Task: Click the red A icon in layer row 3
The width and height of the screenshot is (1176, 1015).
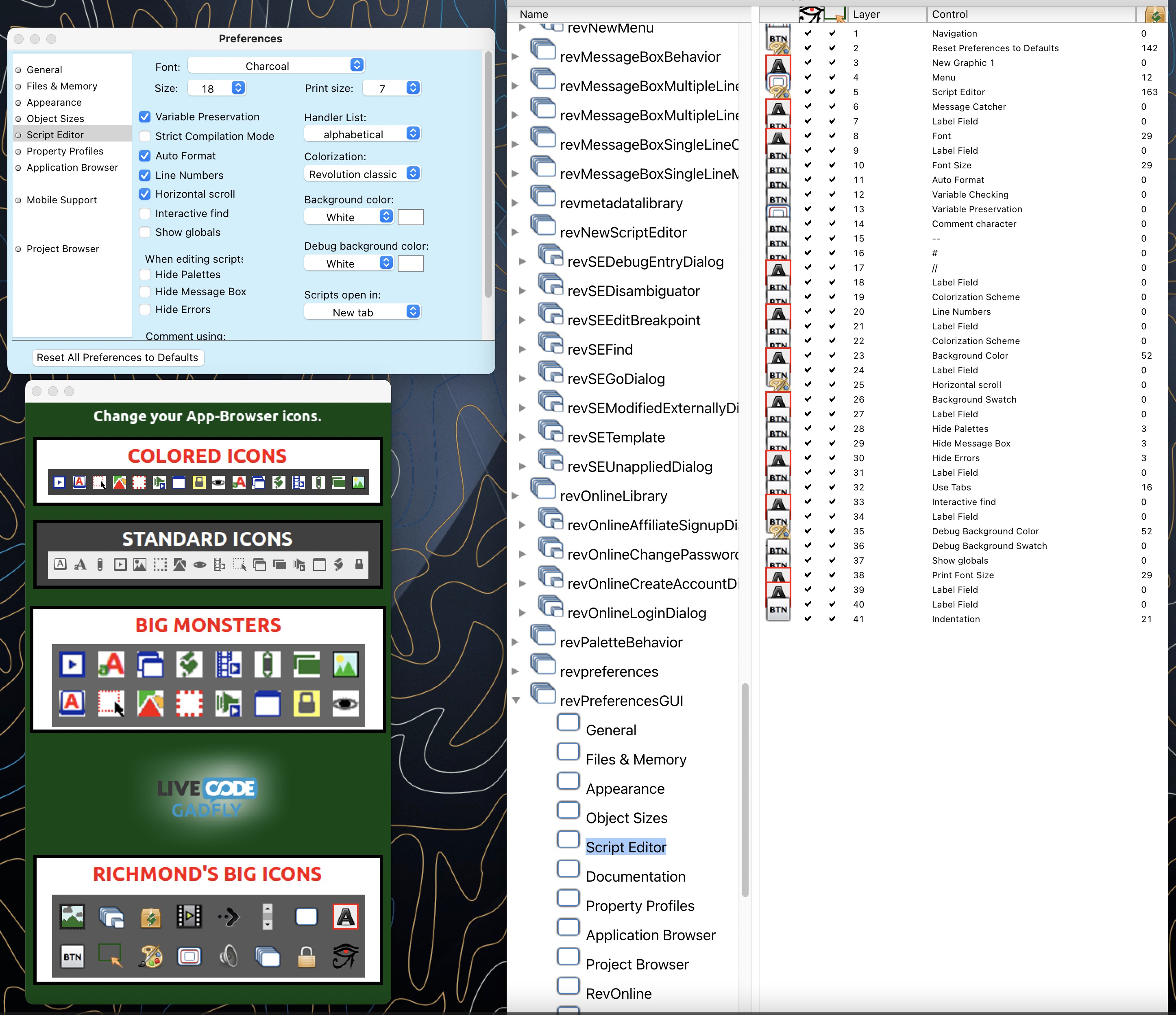Action: click(779, 62)
